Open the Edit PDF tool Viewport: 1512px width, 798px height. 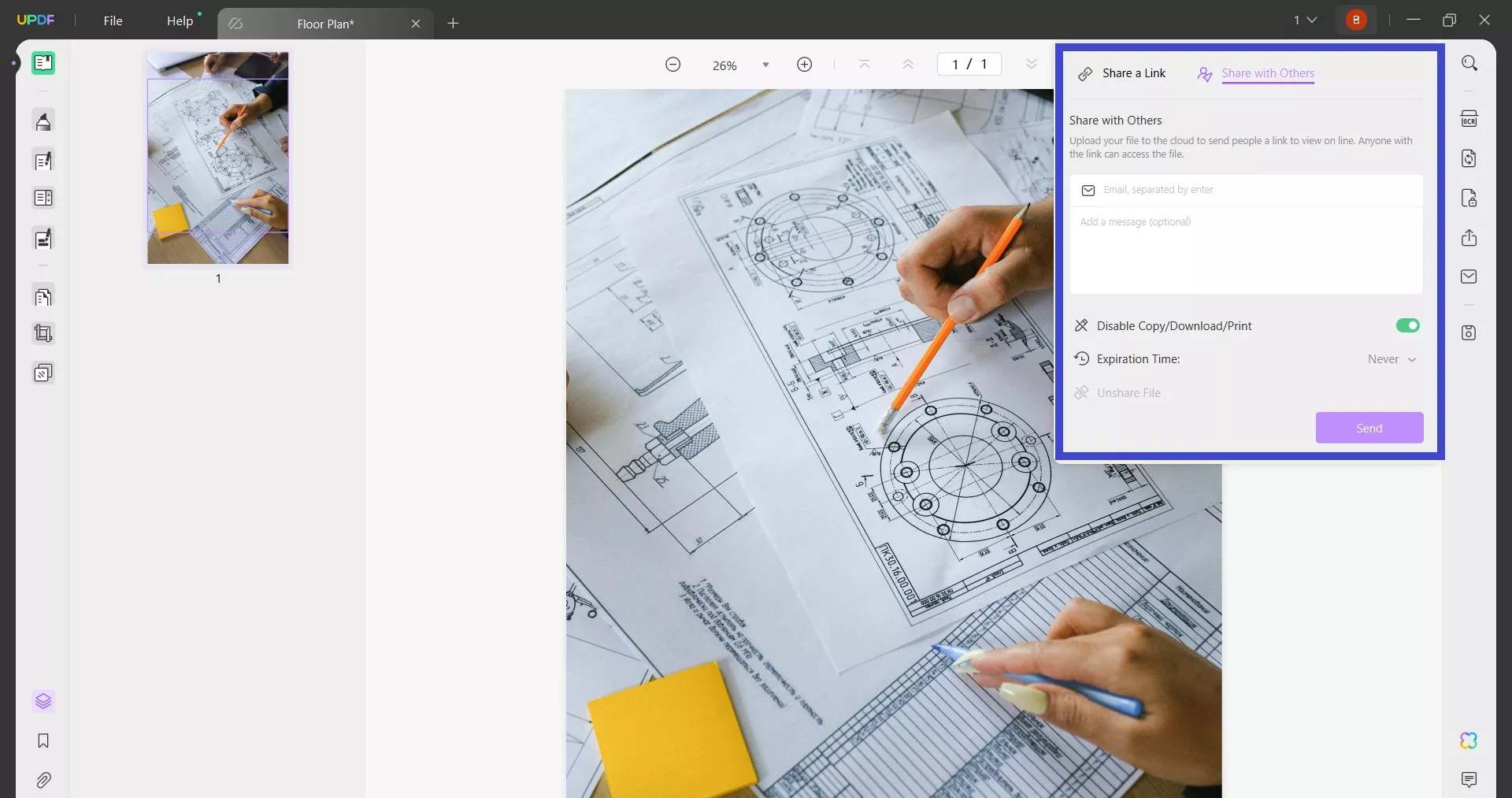click(x=43, y=161)
